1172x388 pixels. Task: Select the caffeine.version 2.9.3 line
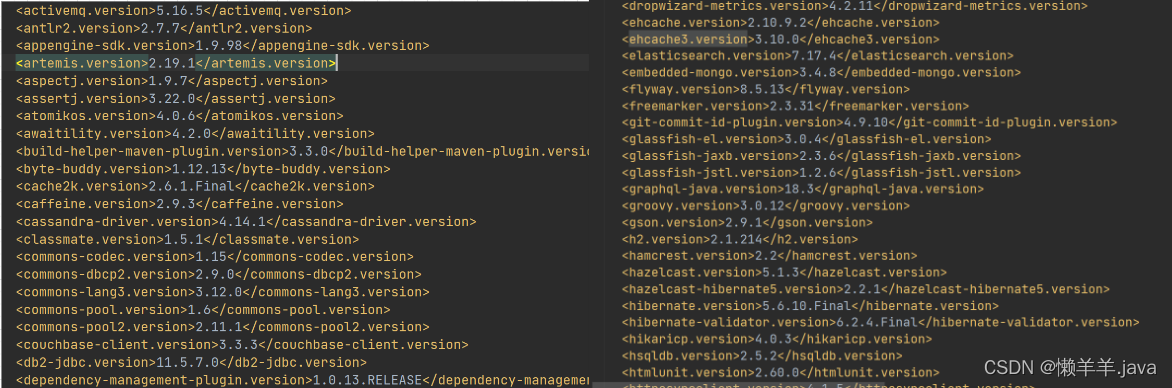point(179,204)
